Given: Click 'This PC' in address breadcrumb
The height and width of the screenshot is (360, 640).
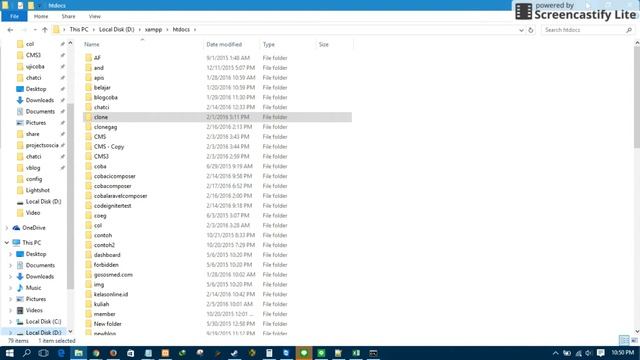Looking at the screenshot, I should click(x=79, y=29).
